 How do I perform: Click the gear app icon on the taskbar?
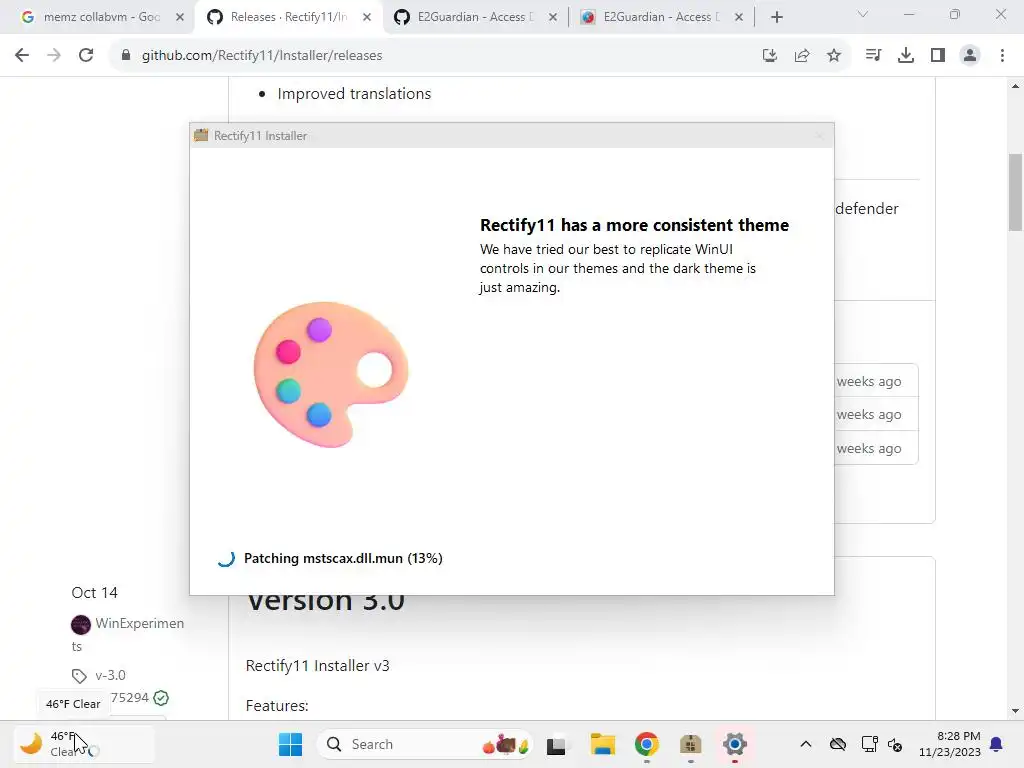[735, 744]
